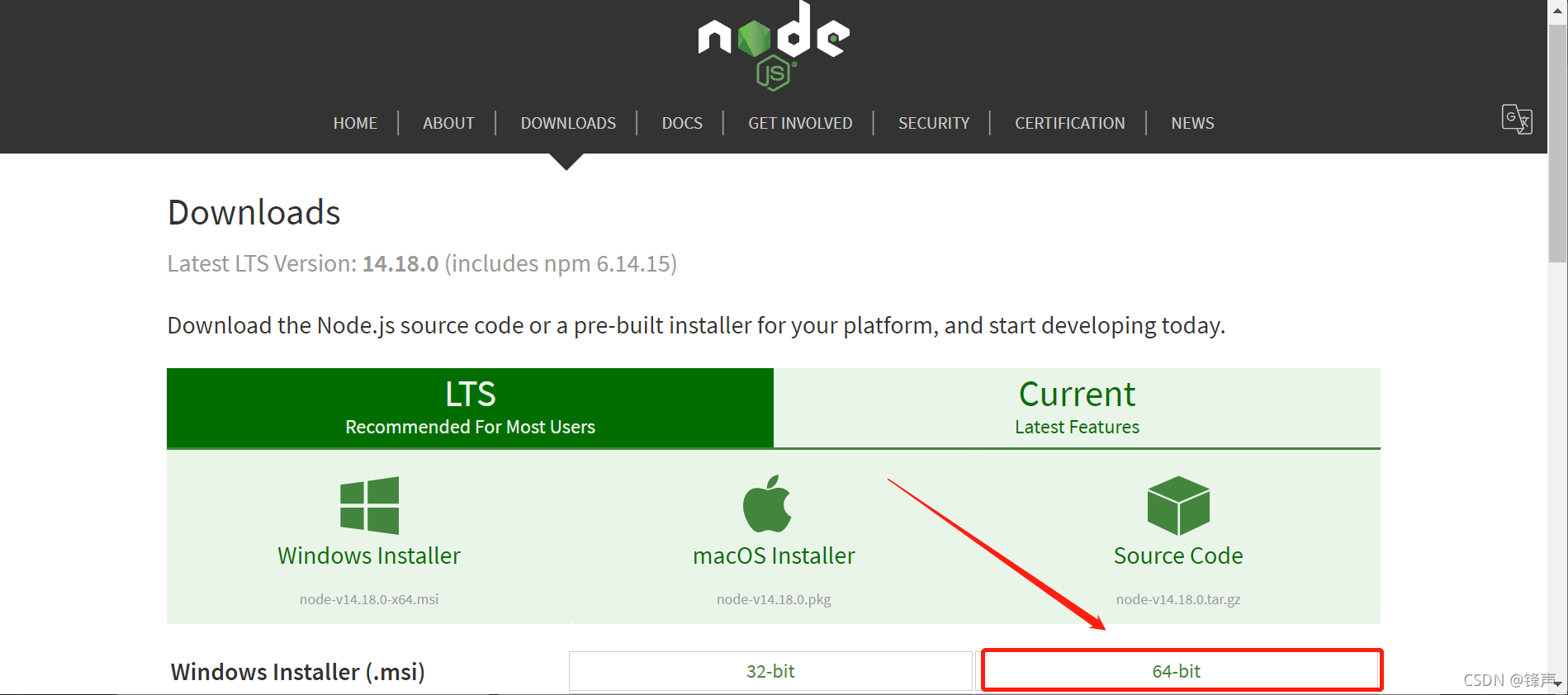The width and height of the screenshot is (1568, 695).
Task: Navigate to GET INVOLVED
Action: click(x=800, y=123)
